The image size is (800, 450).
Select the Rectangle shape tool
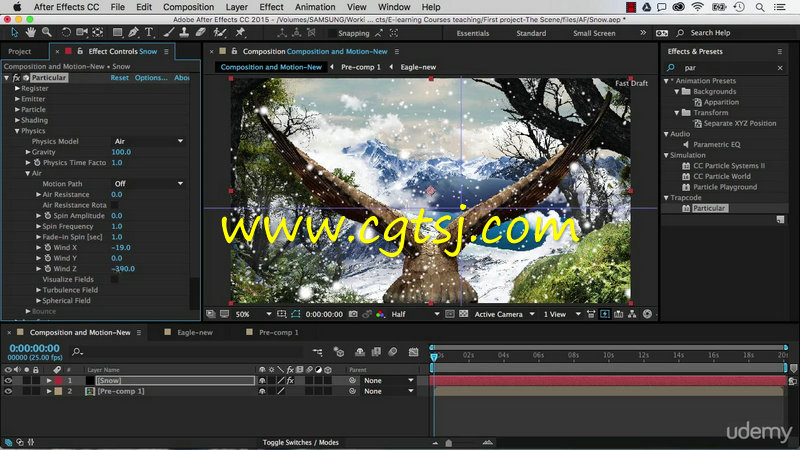117,33
